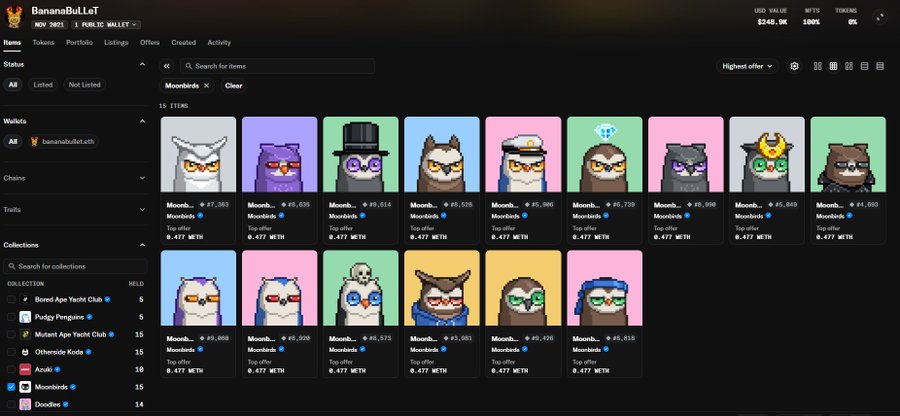Click verified badge next to Azuki
Viewport: 900px width, 416px height.
[x=57, y=370]
